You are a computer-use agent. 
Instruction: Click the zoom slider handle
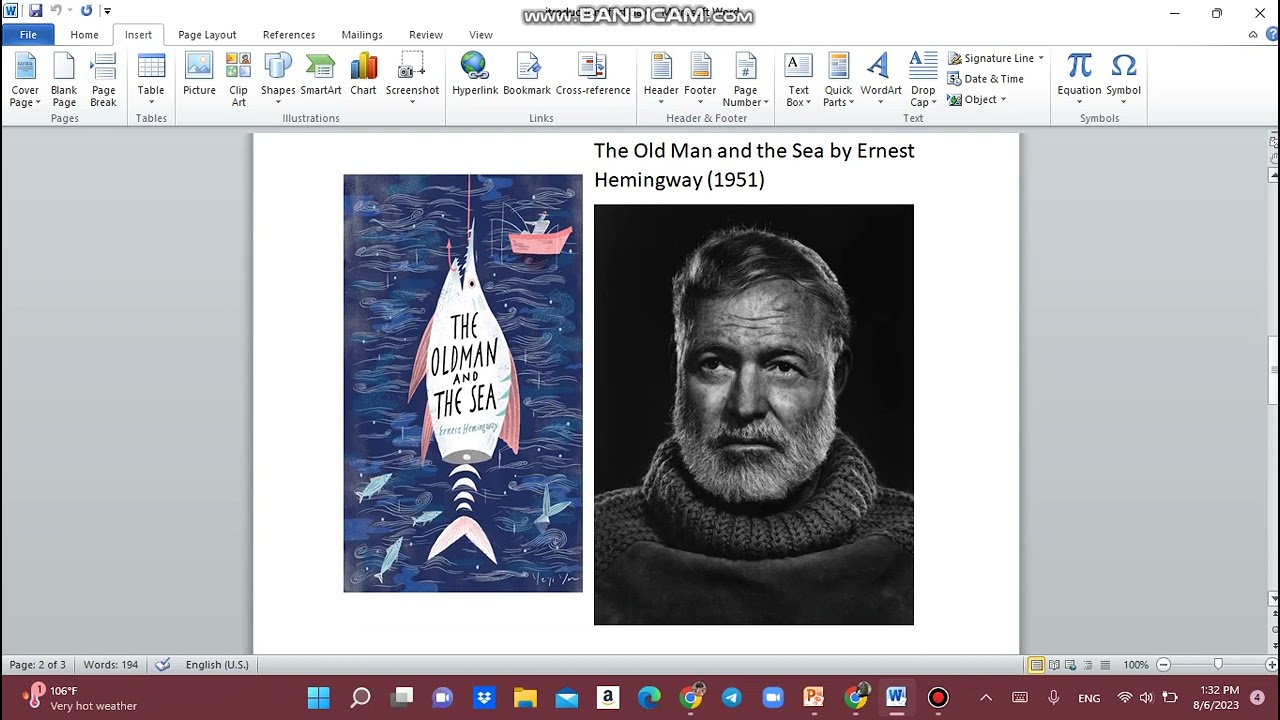point(1218,665)
